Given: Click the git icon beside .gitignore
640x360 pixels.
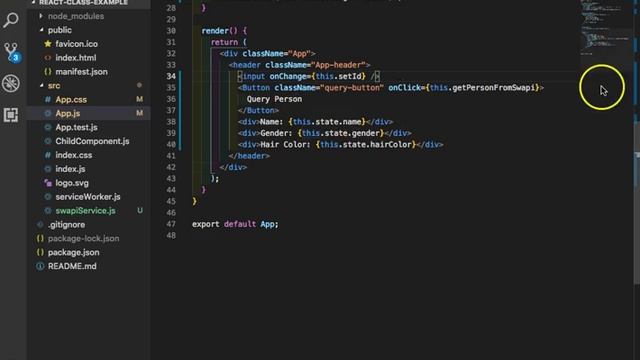Looking at the screenshot, I should coord(40,224).
